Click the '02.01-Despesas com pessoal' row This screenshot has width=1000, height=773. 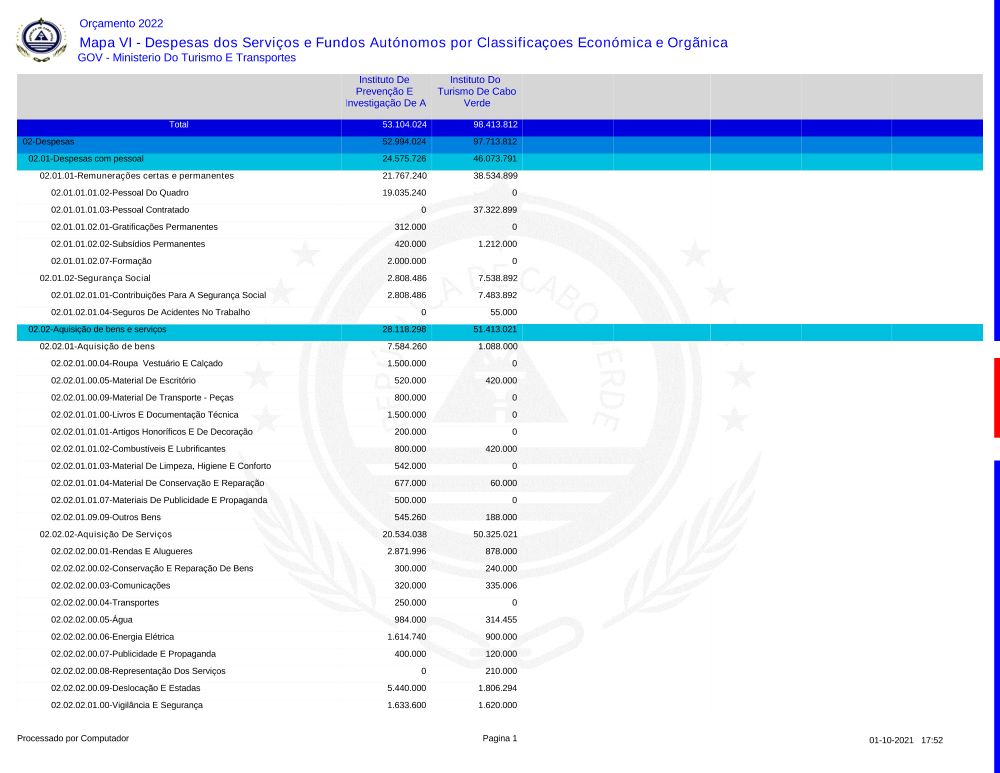pyautogui.click(x=86, y=159)
